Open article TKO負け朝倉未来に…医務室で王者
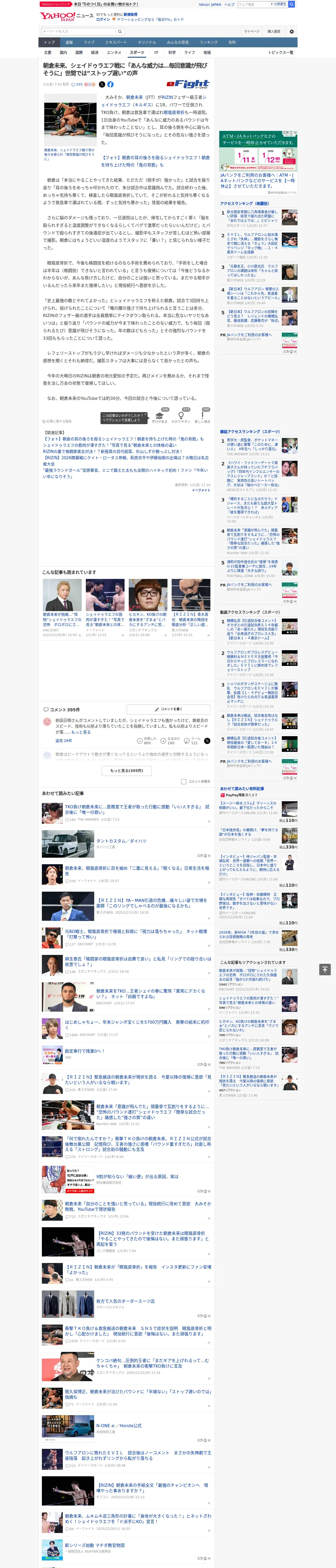 pyautogui.click(x=137, y=810)
